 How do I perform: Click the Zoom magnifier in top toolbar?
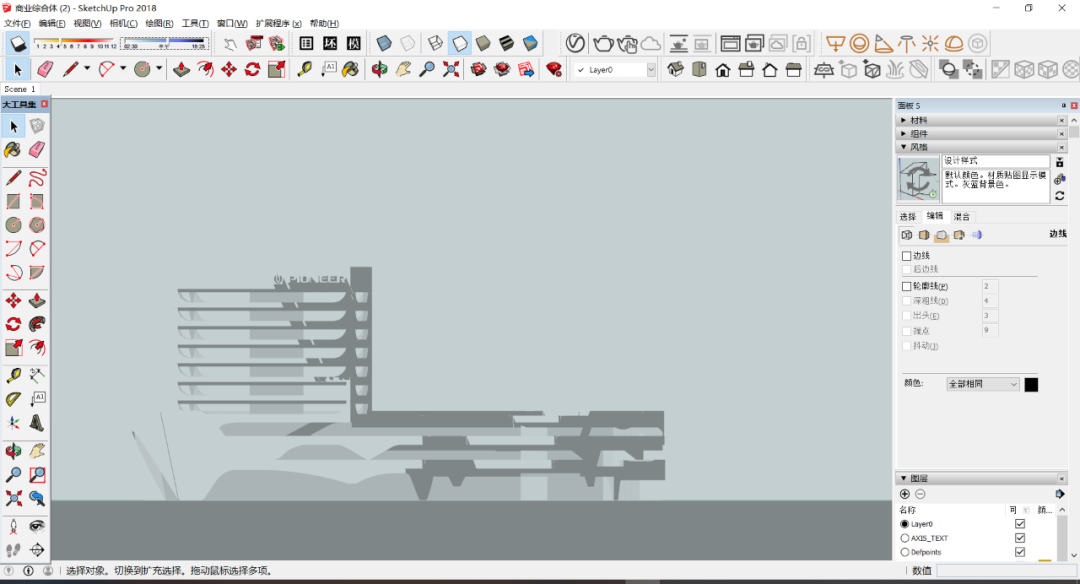pyautogui.click(x=427, y=69)
